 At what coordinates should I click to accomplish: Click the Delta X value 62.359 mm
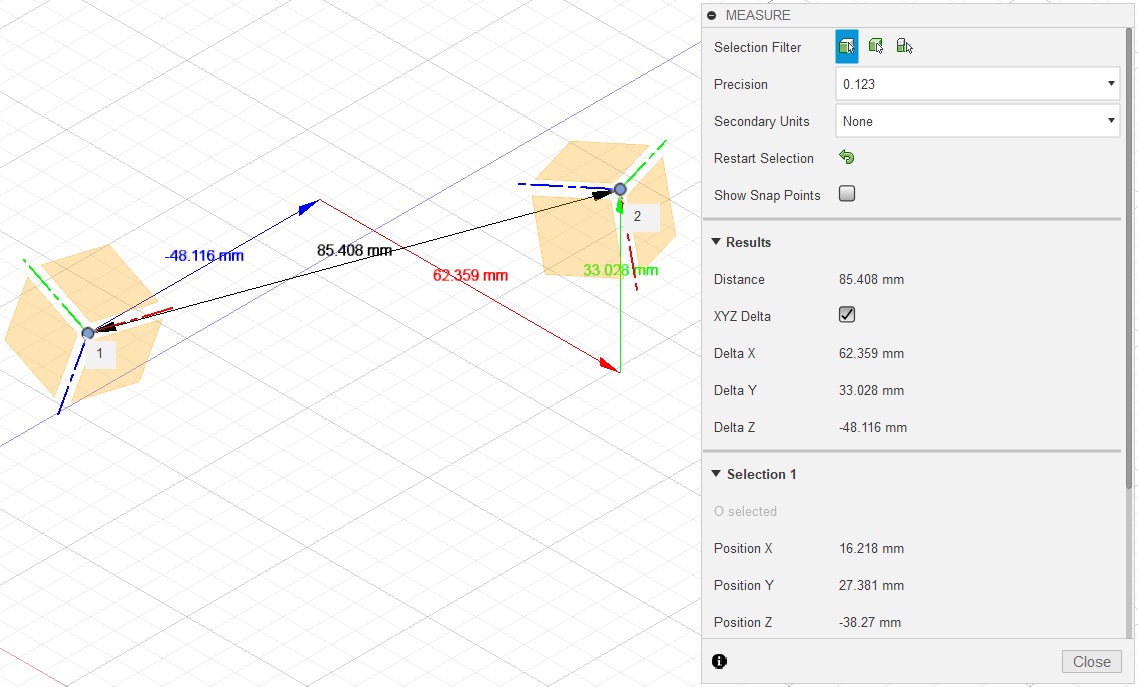(870, 353)
